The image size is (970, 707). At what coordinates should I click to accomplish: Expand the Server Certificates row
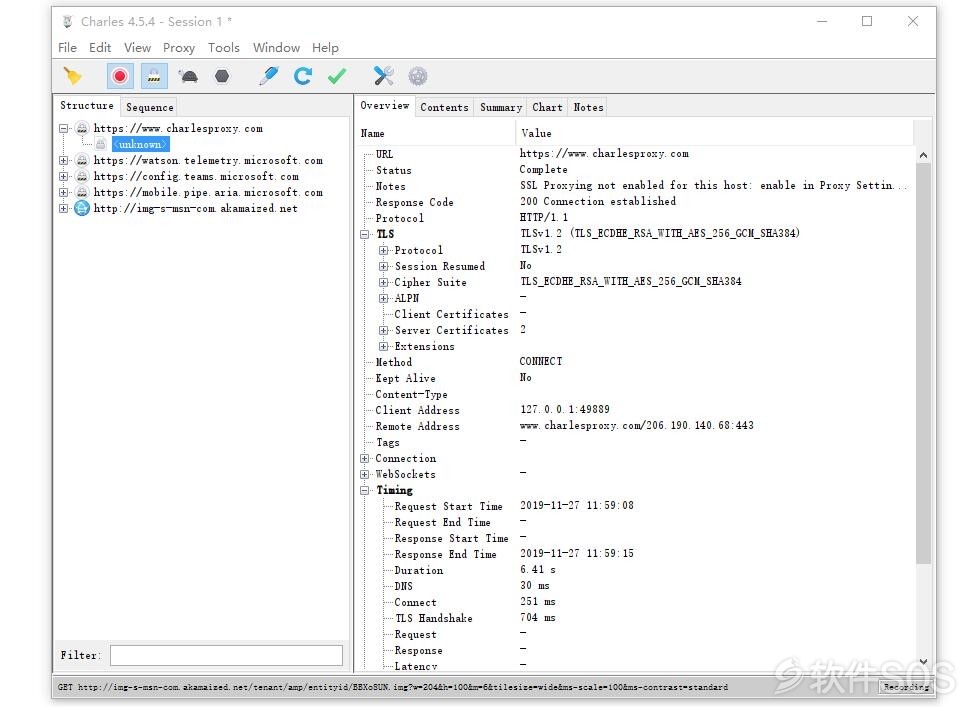click(x=384, y=330)
